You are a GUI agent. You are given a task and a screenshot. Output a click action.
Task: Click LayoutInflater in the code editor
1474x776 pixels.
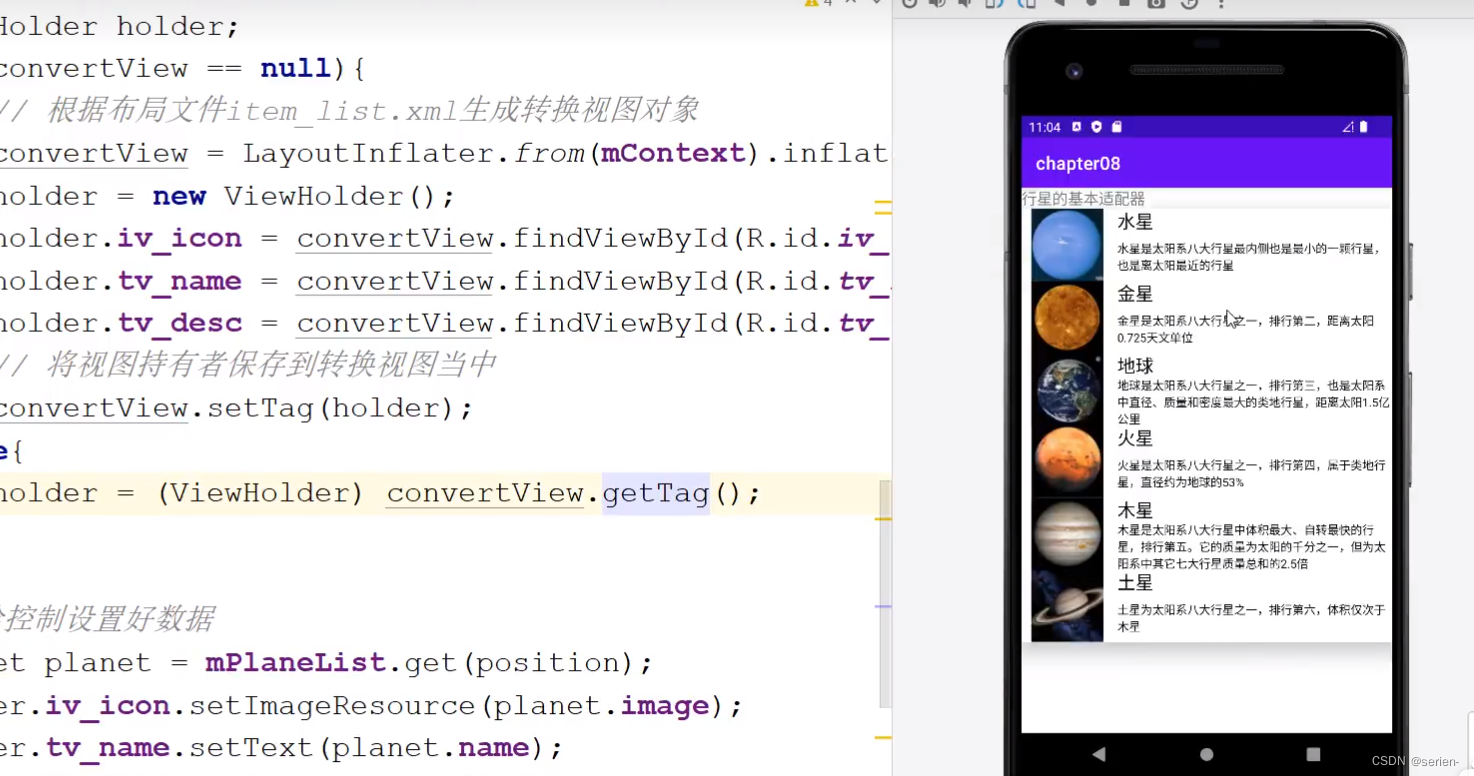(367, 153)
